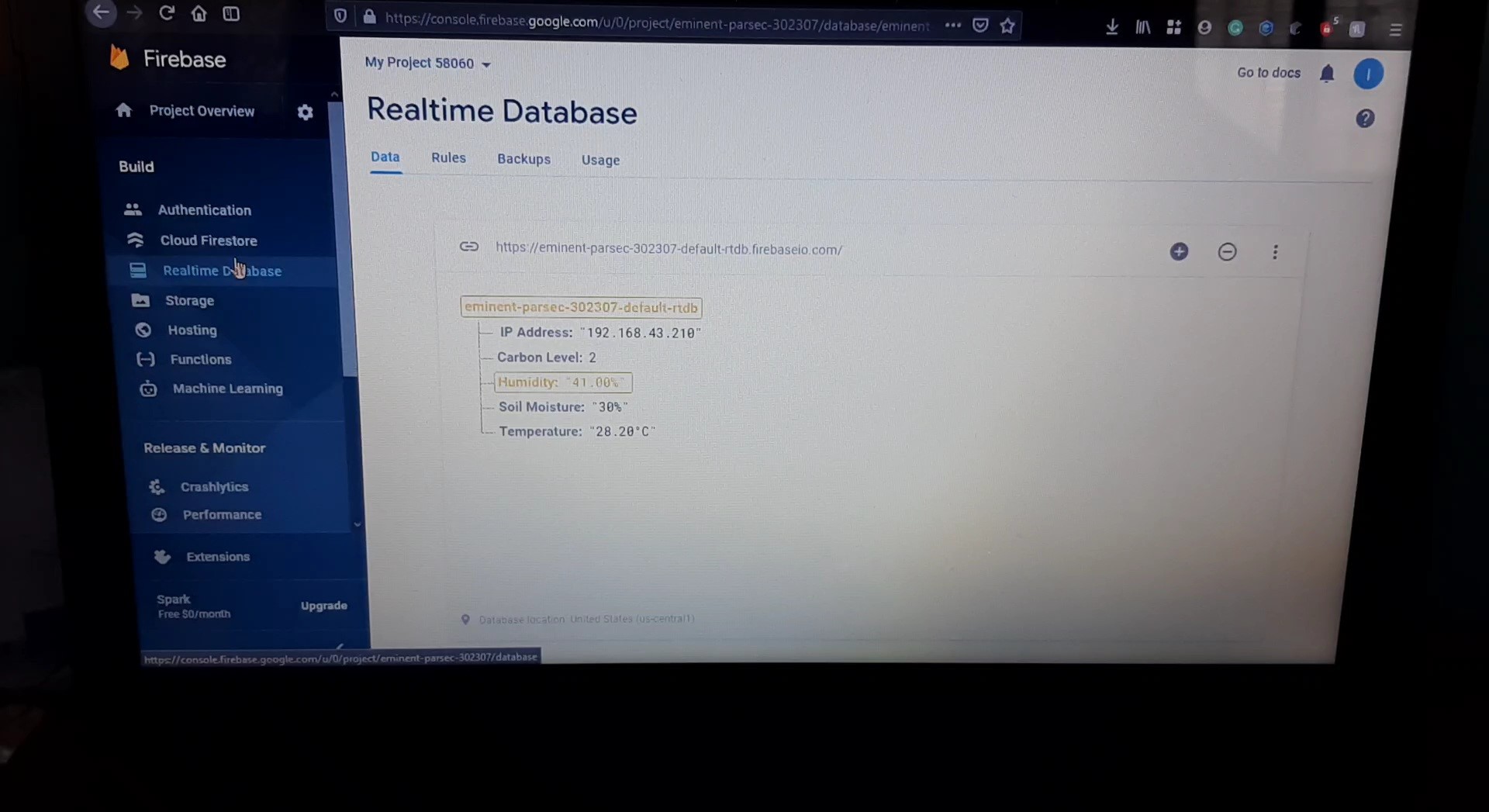Open Storage in the sidebar
This screenshot has width=1489, height=812.
189,300
